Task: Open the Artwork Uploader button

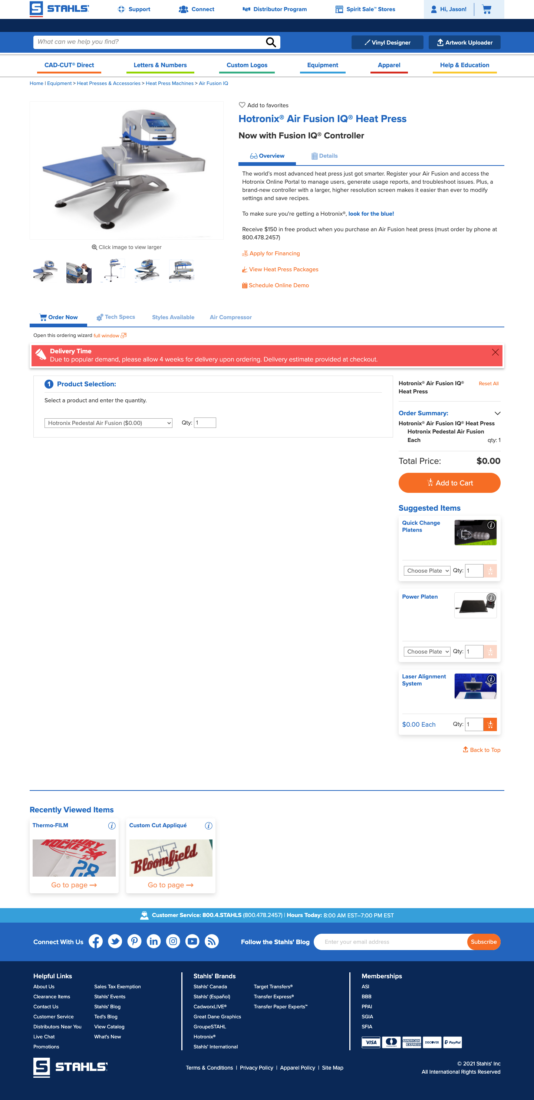Action: click(465, 42)
